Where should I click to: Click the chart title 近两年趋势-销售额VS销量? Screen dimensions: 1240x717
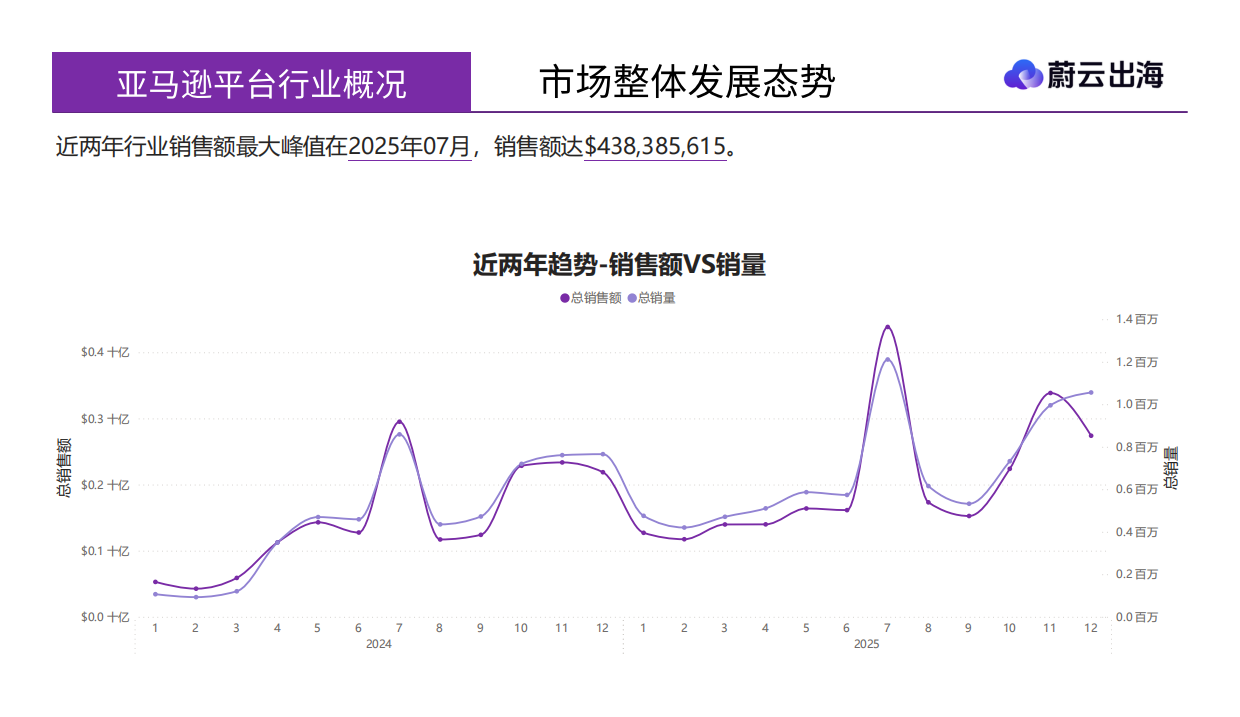620,264
